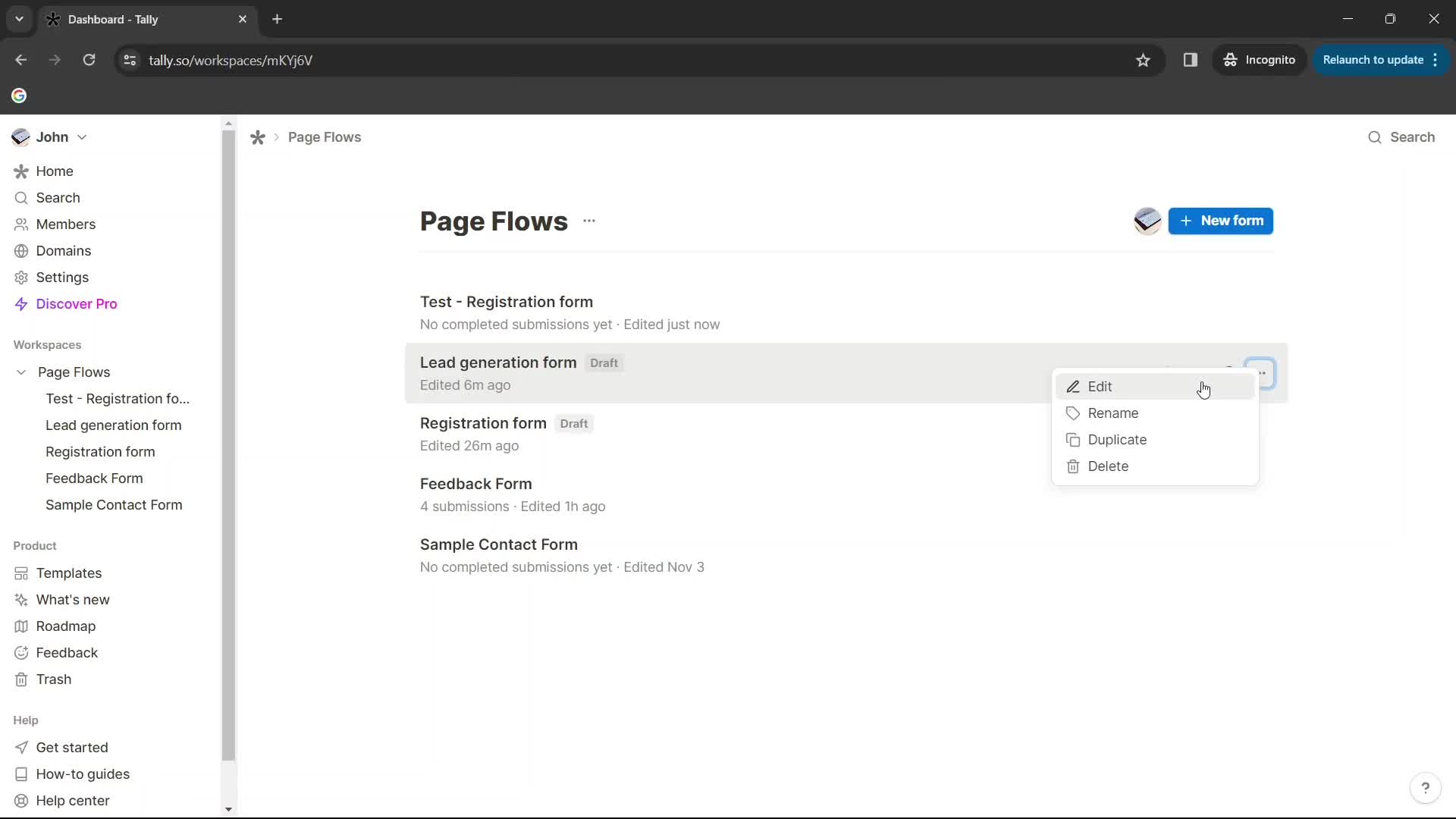Click the three-dot menu on Page Flows title
1456x819 pixels.
(591, 221)
